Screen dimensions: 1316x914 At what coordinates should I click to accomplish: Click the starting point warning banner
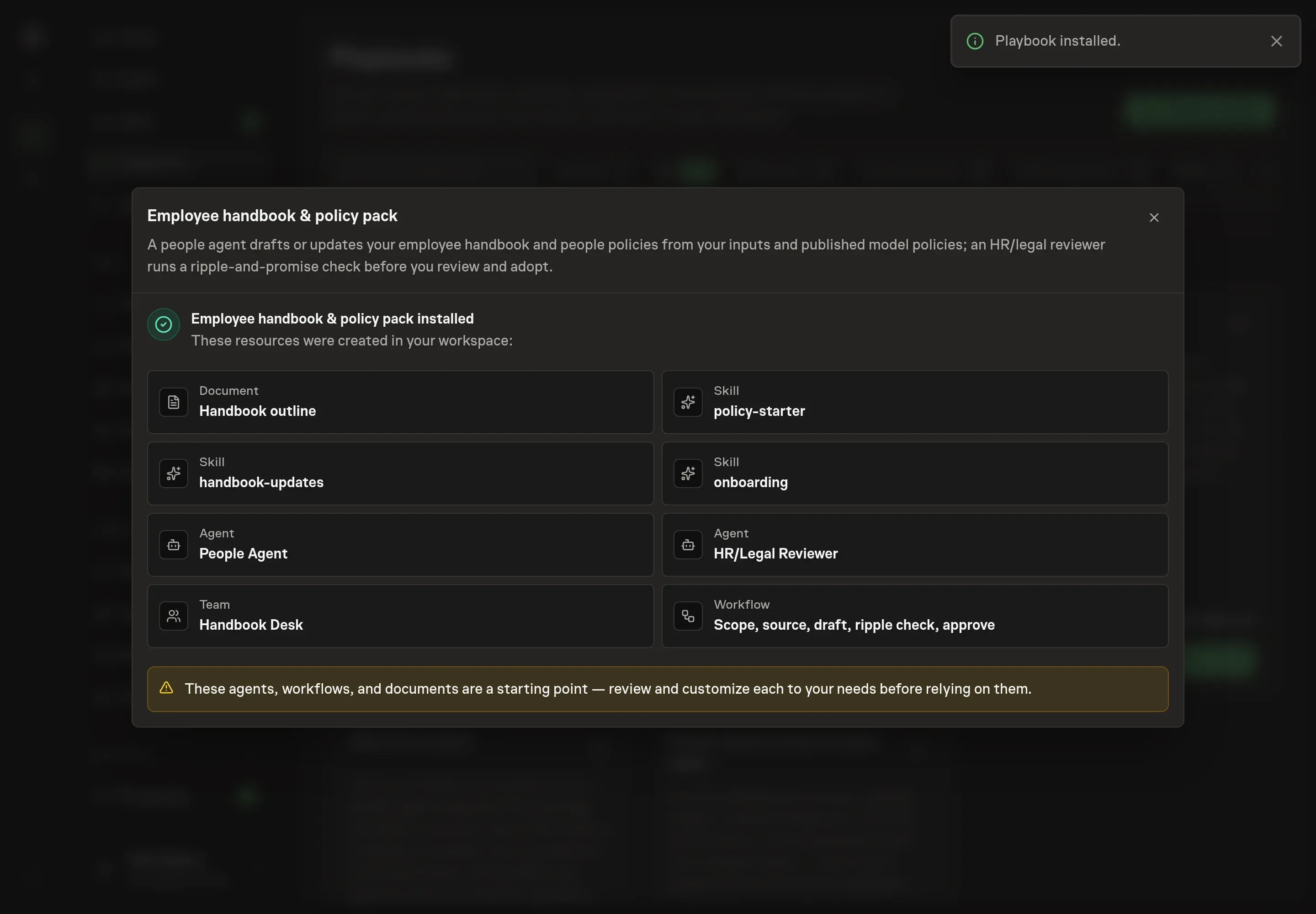coord(658,689)
